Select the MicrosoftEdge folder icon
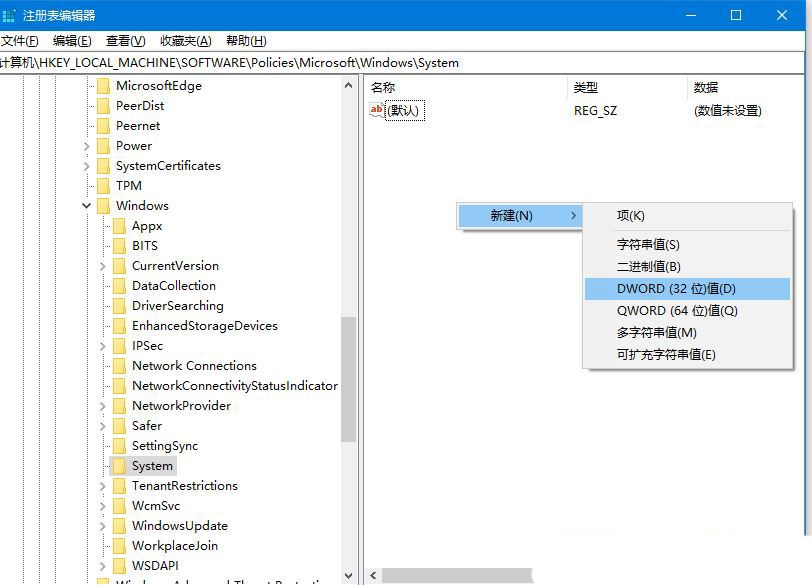This screenshot has height=585, width=812. coord(104,85)
